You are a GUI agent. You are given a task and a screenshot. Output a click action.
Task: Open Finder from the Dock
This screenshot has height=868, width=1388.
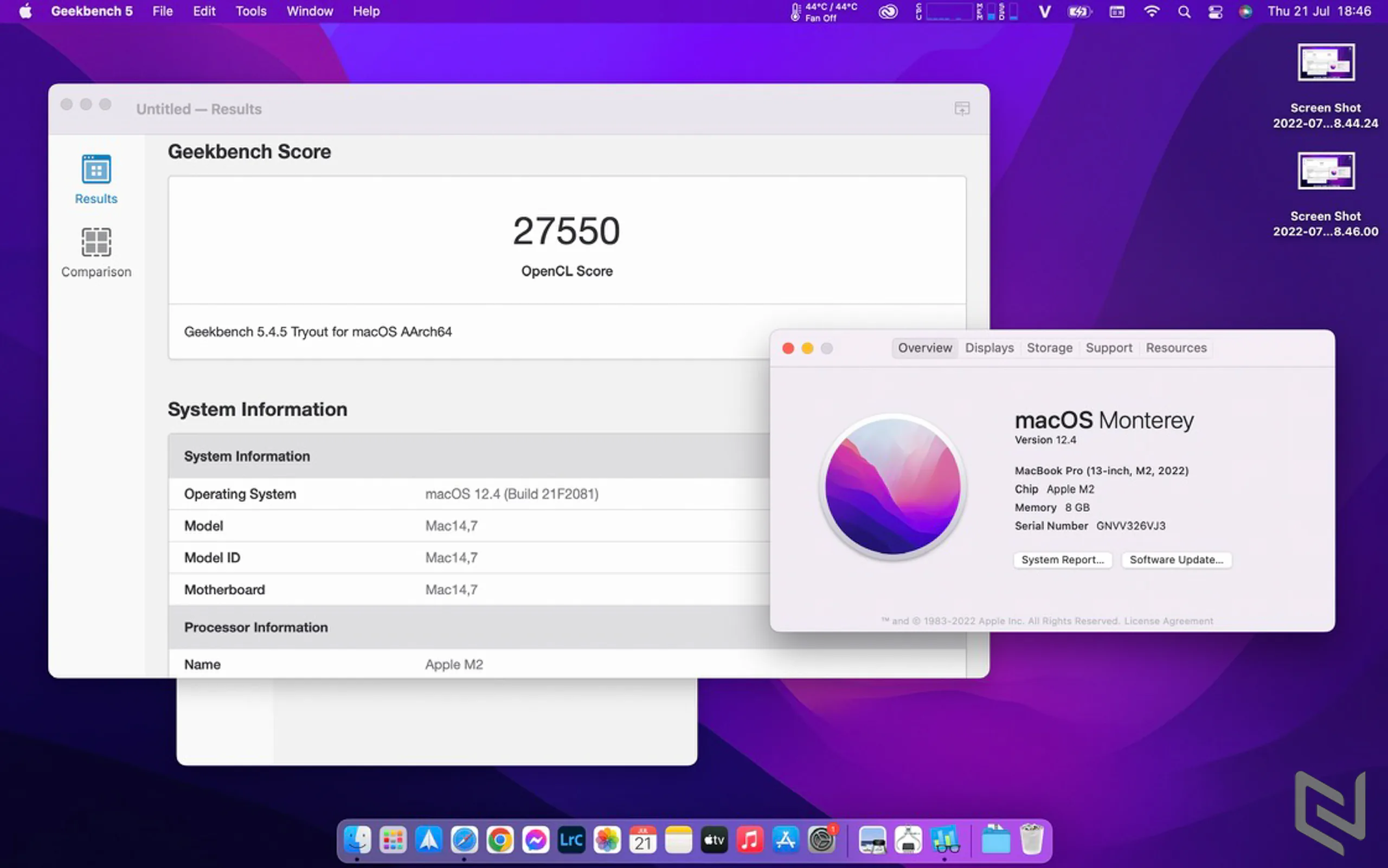pos(357,840)
